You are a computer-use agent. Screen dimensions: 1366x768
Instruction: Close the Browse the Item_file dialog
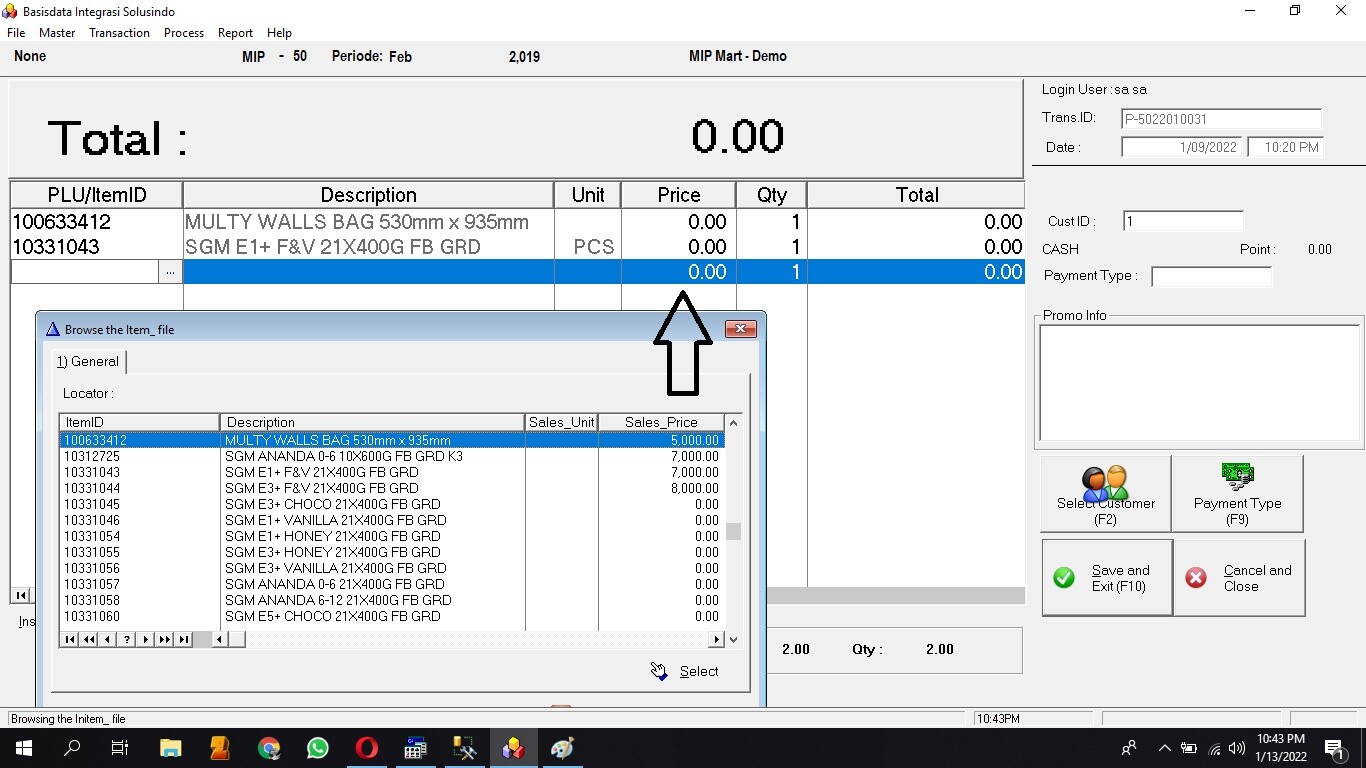pyautogui.click(x=740, y=329)
